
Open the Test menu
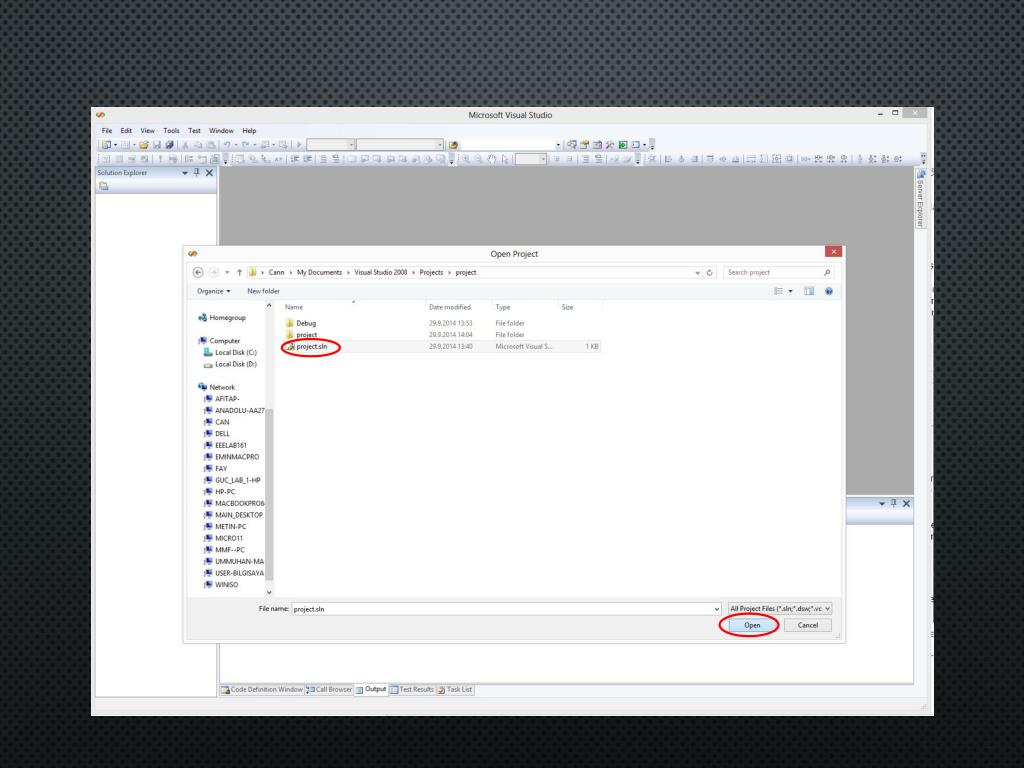[x=195, y=131]
